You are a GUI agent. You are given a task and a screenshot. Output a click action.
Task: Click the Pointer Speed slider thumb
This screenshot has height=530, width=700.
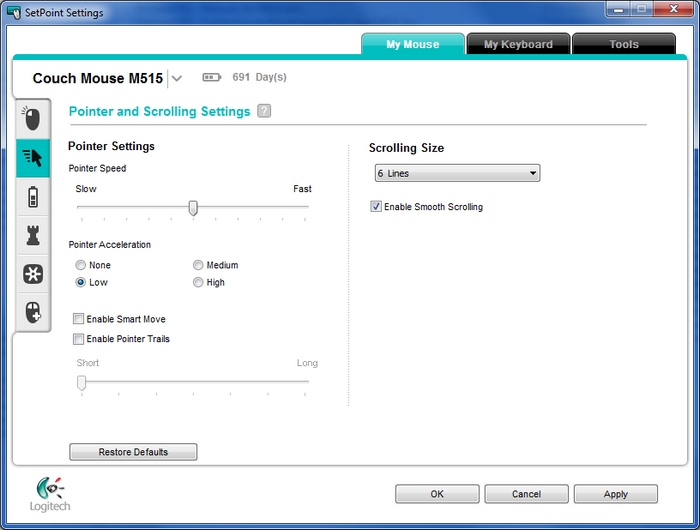coord(193,208)
